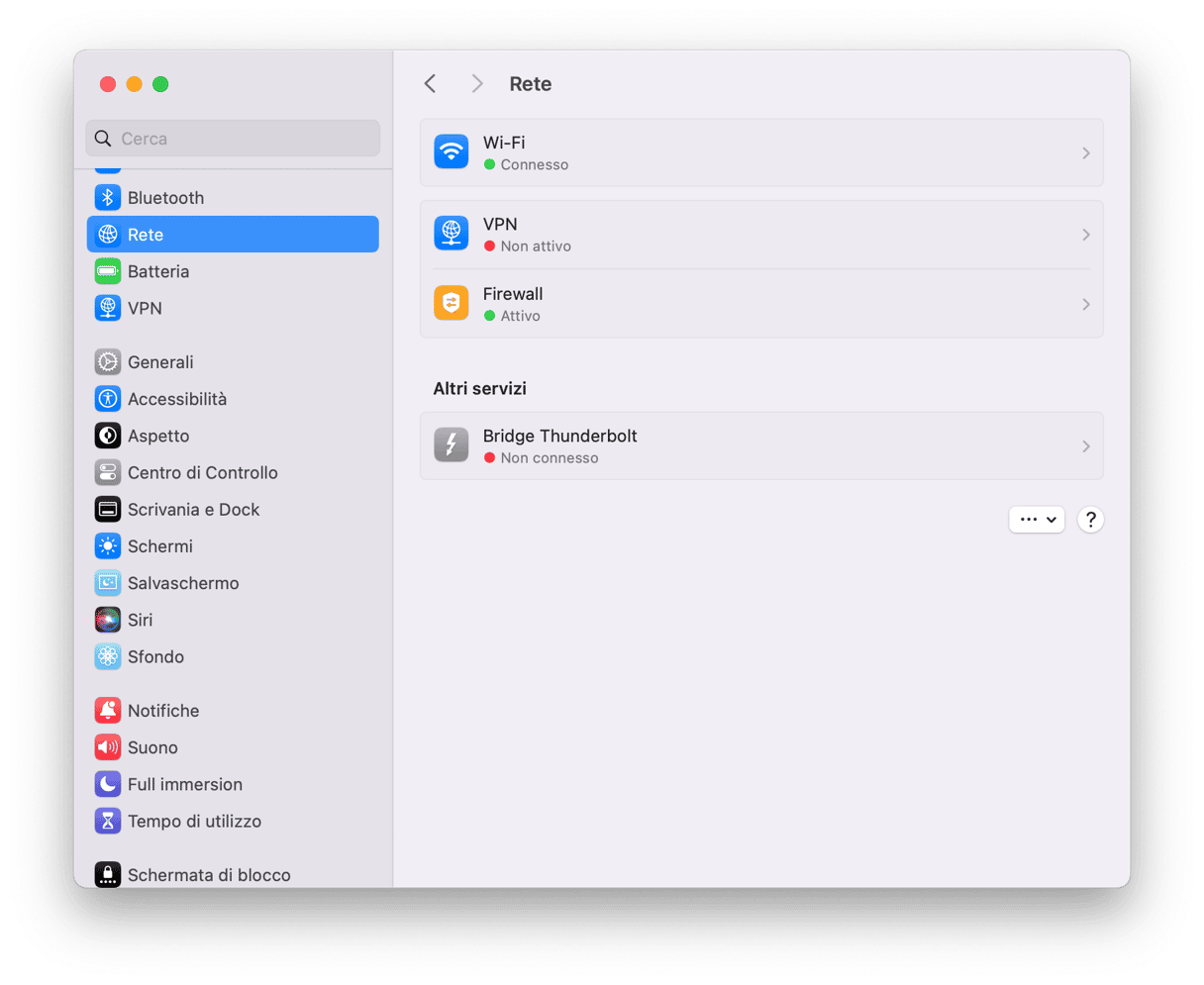Viewport: 1204px width, 985px height.
Task: Click the Tempo di utilizzo hourglass icon
Action: (108, 821)
